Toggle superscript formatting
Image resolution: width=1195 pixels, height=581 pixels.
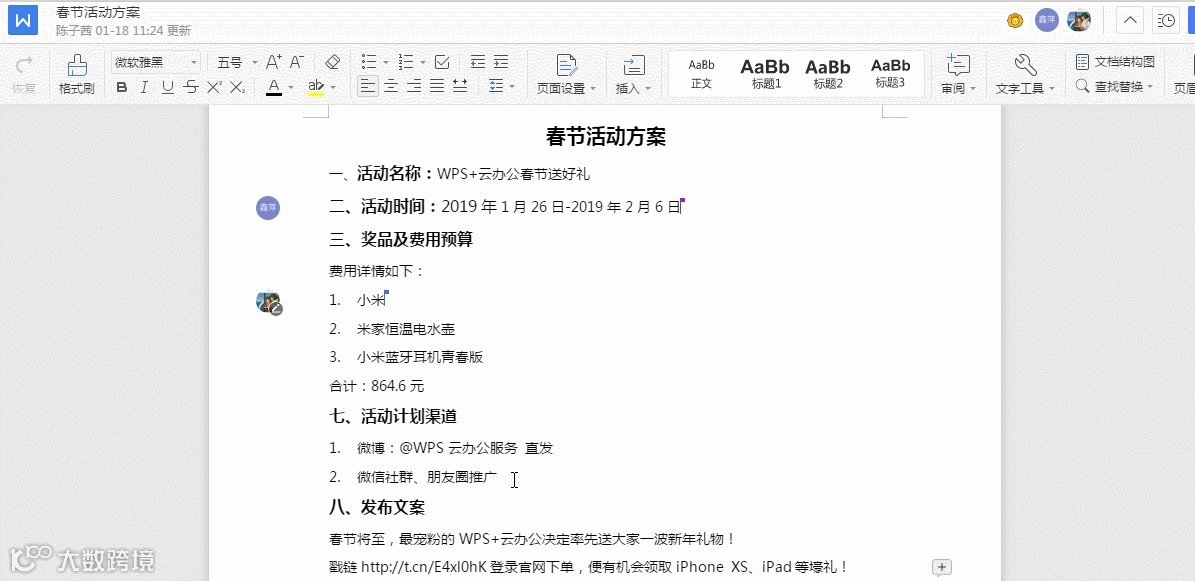[214, 87]
